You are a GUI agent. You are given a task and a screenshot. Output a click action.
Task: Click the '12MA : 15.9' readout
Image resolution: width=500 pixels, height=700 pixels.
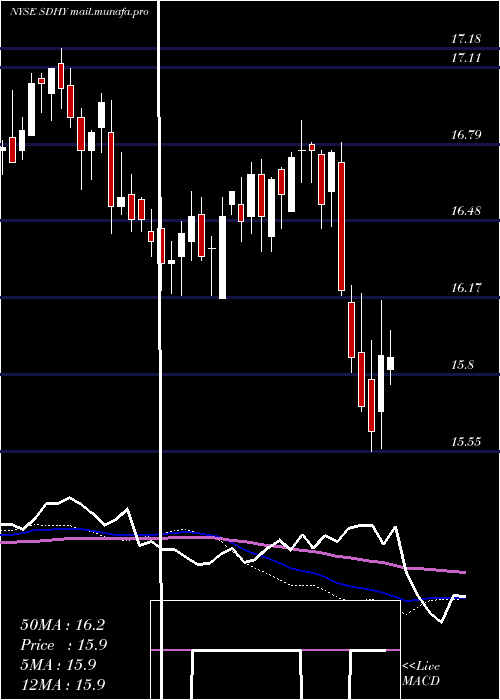pyautogui.click(x=62, y=684)
